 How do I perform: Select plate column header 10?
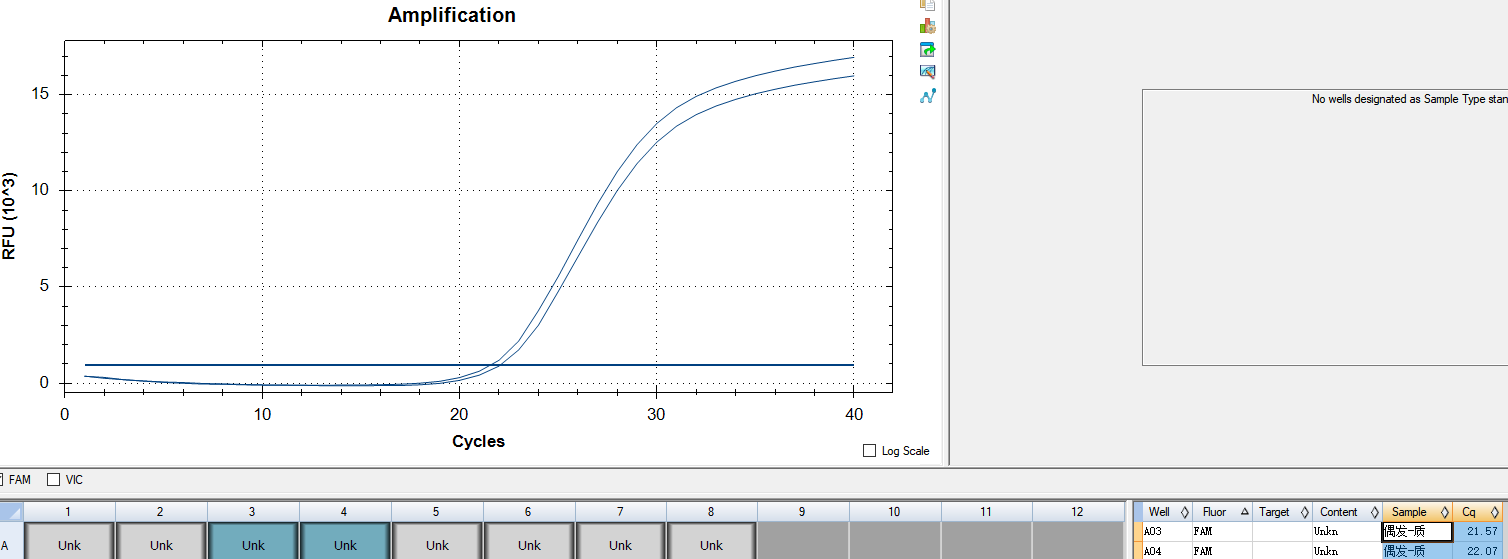pos(895,512)
